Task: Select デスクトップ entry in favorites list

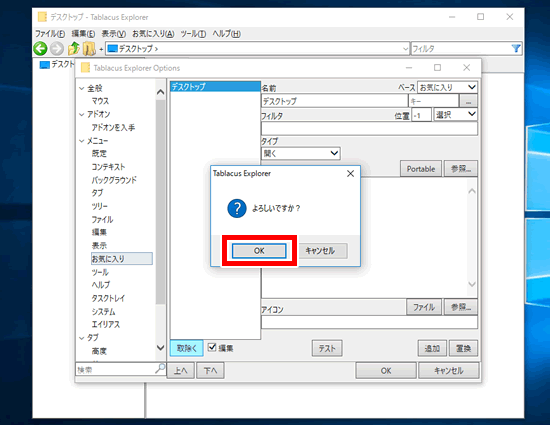Action: pos(215,87)
